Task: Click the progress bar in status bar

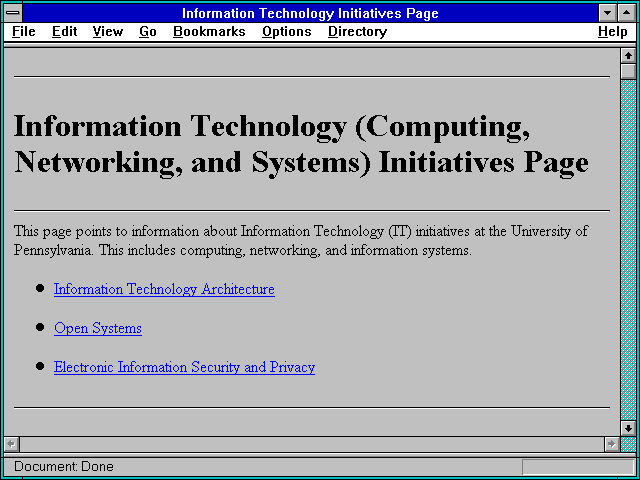Action: coord(578,466)
